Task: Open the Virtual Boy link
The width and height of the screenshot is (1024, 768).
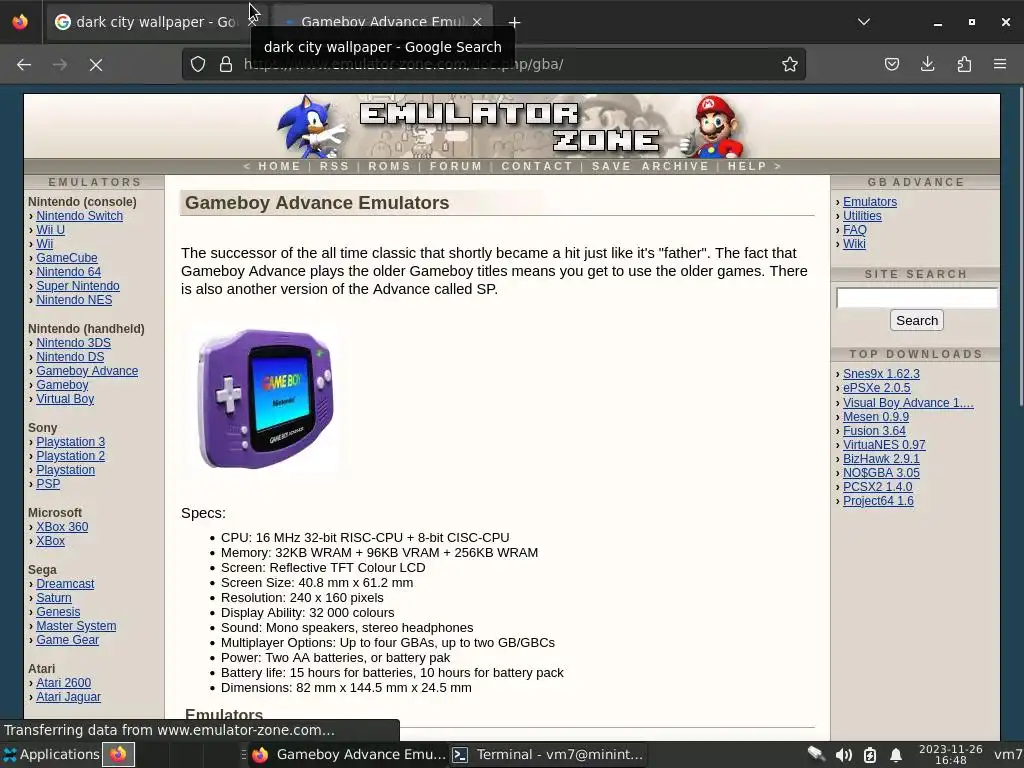Action: point(65,399)
